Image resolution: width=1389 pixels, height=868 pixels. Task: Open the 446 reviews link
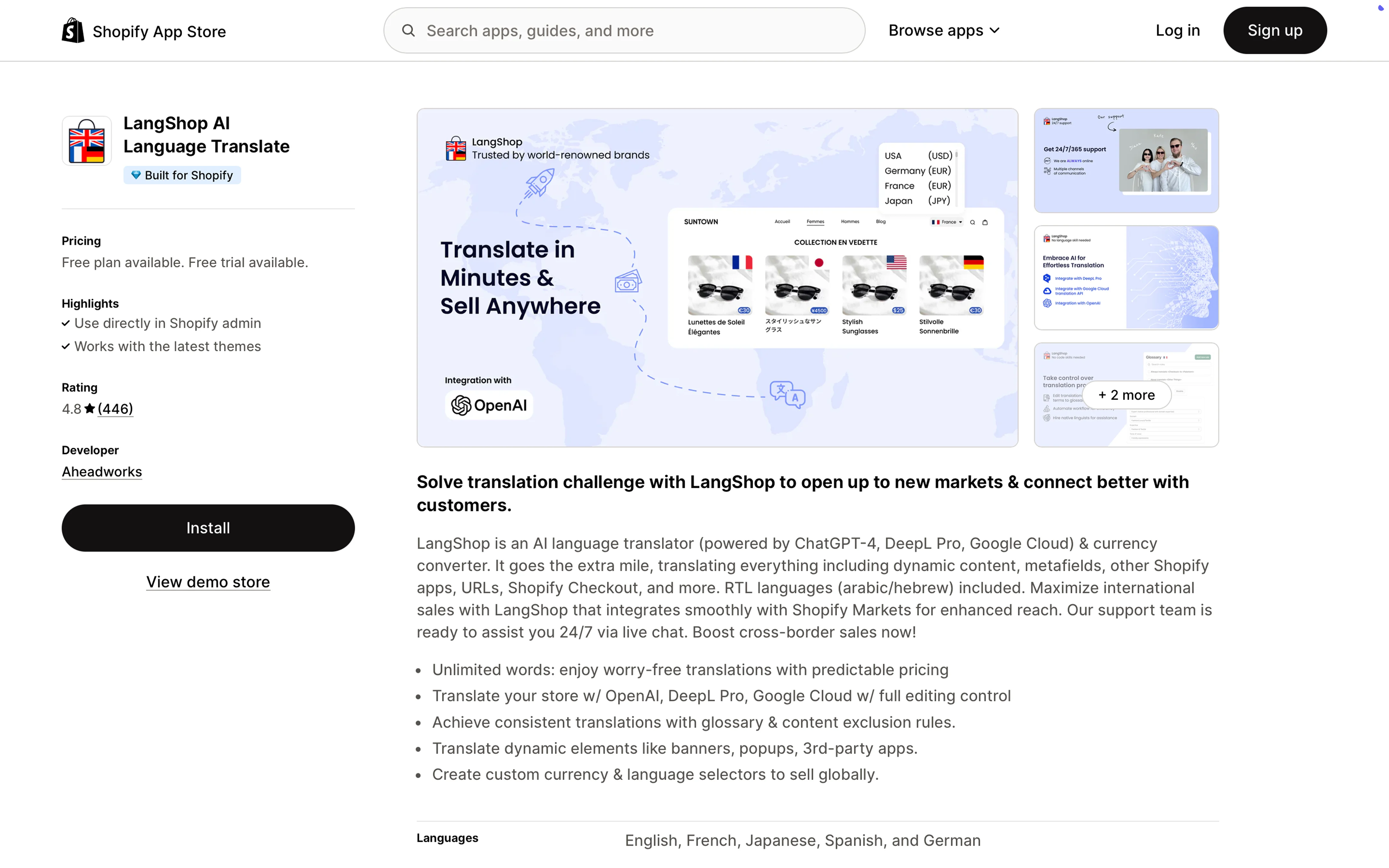click(x=115, y=409)
